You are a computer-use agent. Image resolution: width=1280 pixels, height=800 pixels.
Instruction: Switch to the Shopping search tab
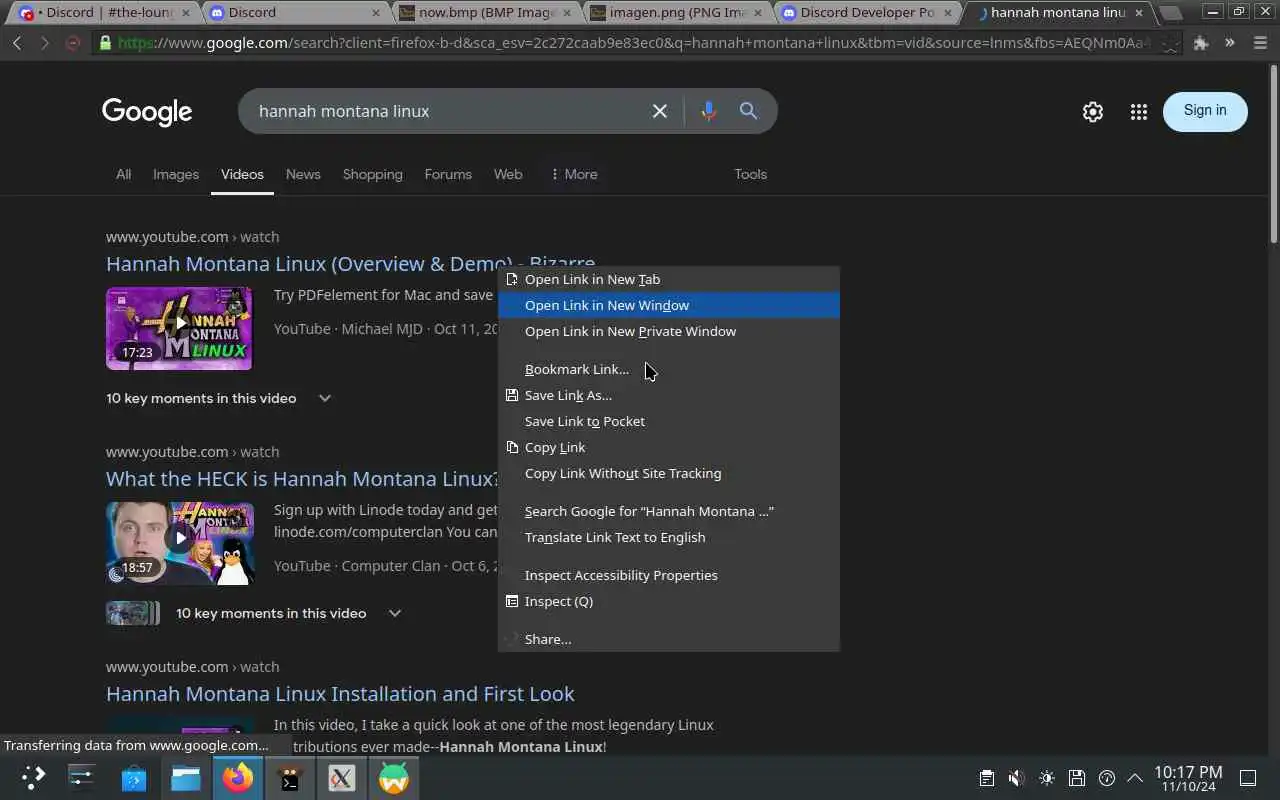[372, 174]
